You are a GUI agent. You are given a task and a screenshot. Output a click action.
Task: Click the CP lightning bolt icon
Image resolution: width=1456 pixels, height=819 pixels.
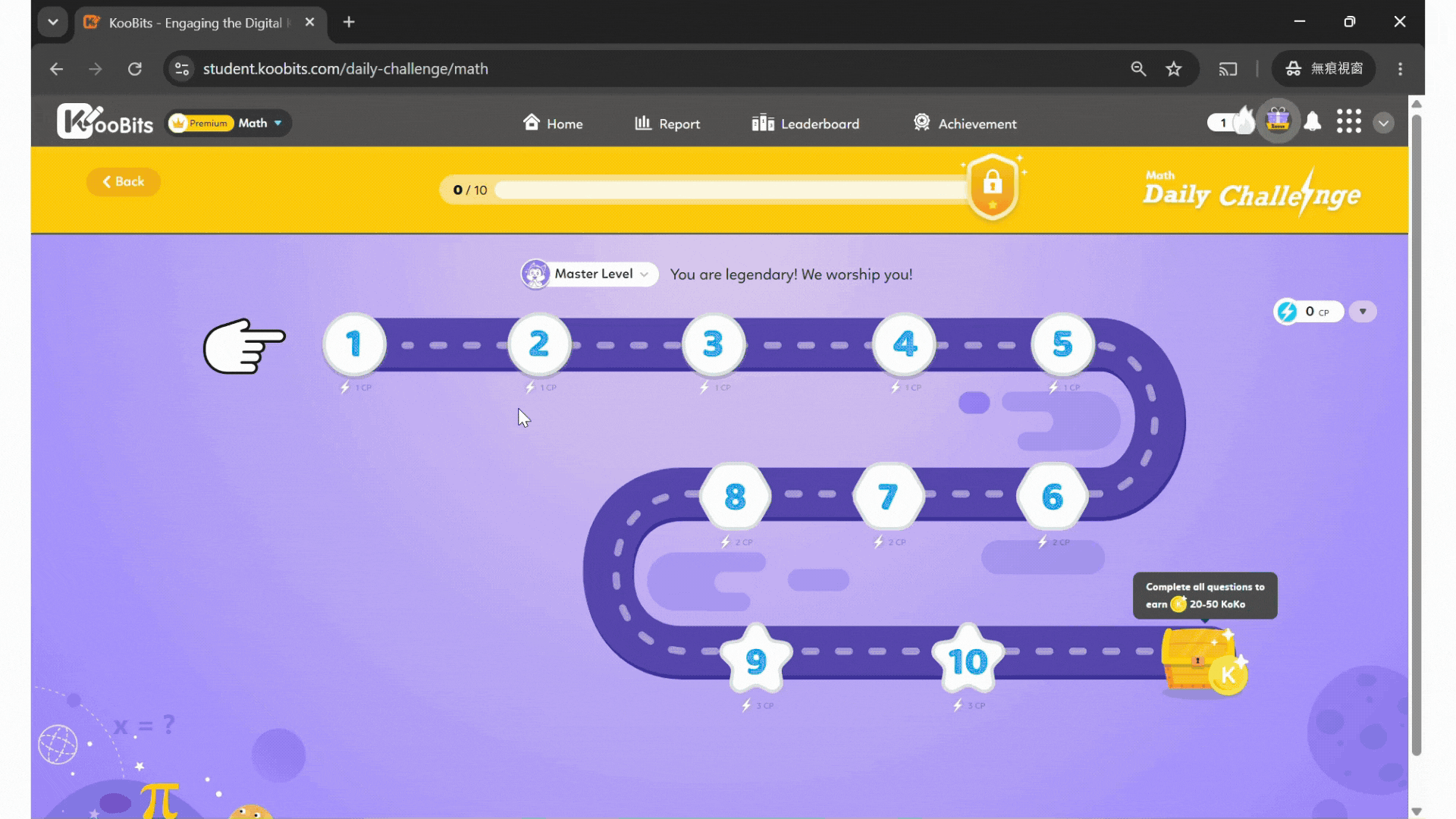click(x=1287, y=312)
